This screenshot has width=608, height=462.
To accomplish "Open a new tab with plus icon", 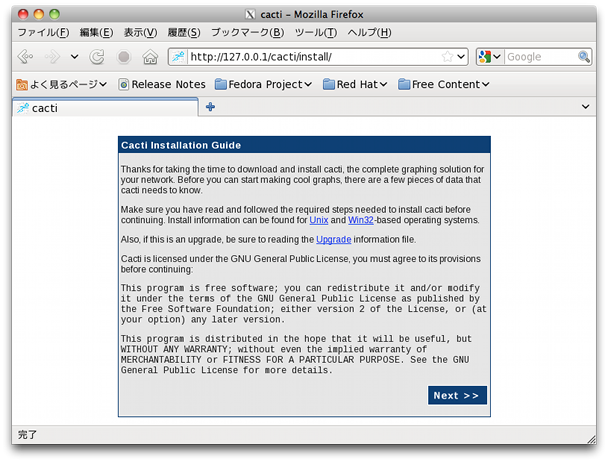I will coord(210,107).
